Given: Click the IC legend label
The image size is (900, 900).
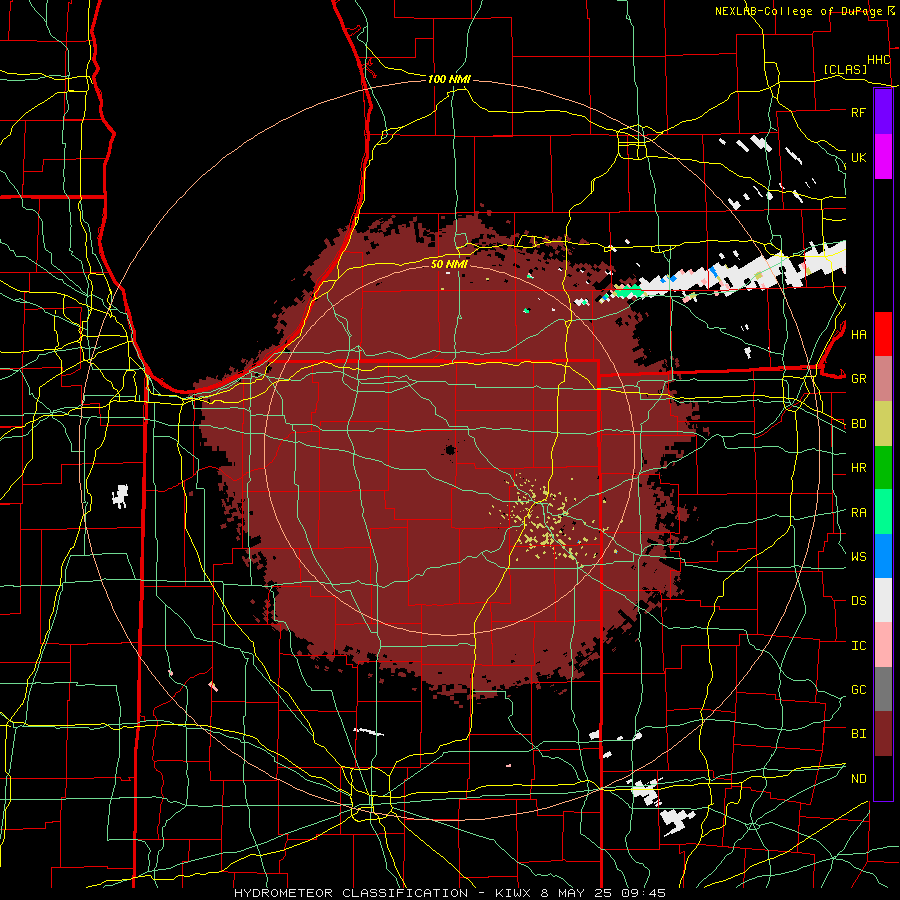Looking at the screenshot, I should tap(858, 646).
